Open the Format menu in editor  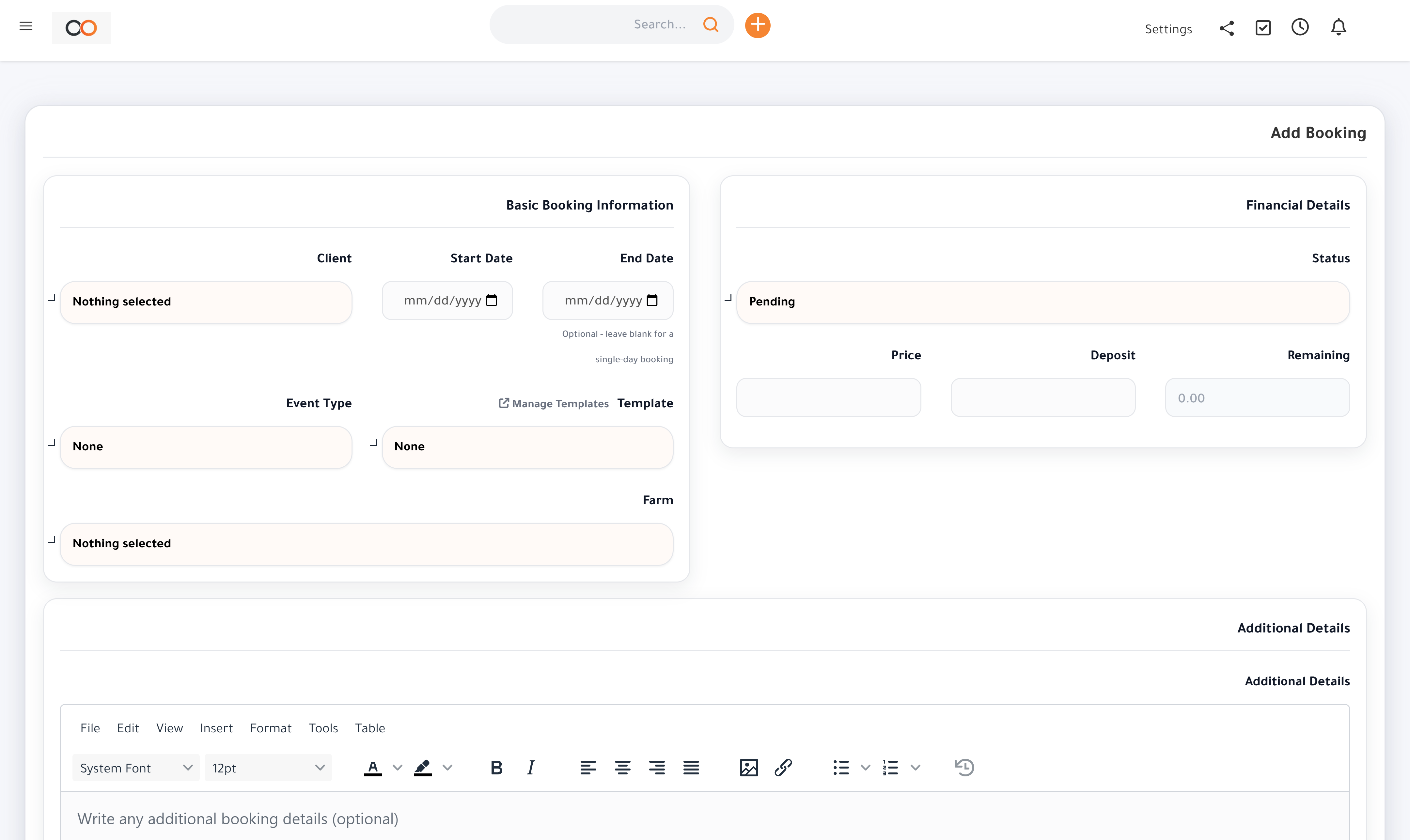tap(271, 728)
